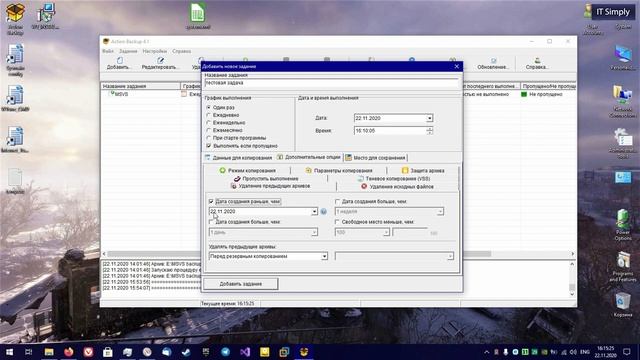Uncheck Дата создания раньше, чем
640x360 pixels.
coord(211,201)
